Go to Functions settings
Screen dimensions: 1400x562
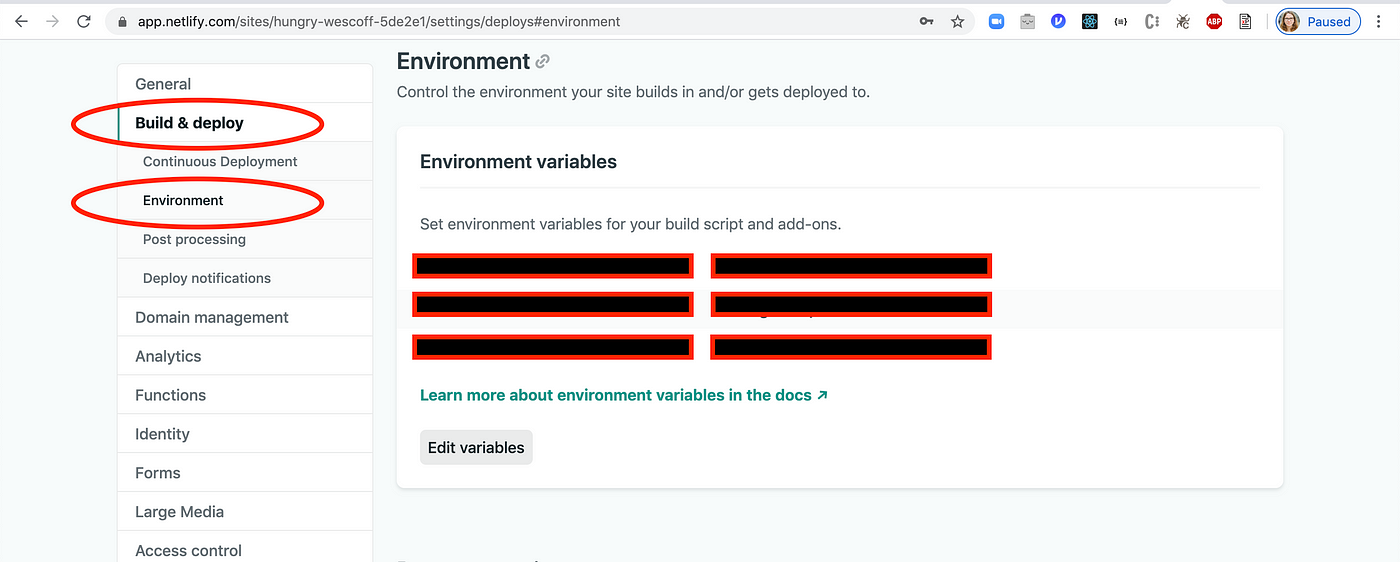pos(245,396)
